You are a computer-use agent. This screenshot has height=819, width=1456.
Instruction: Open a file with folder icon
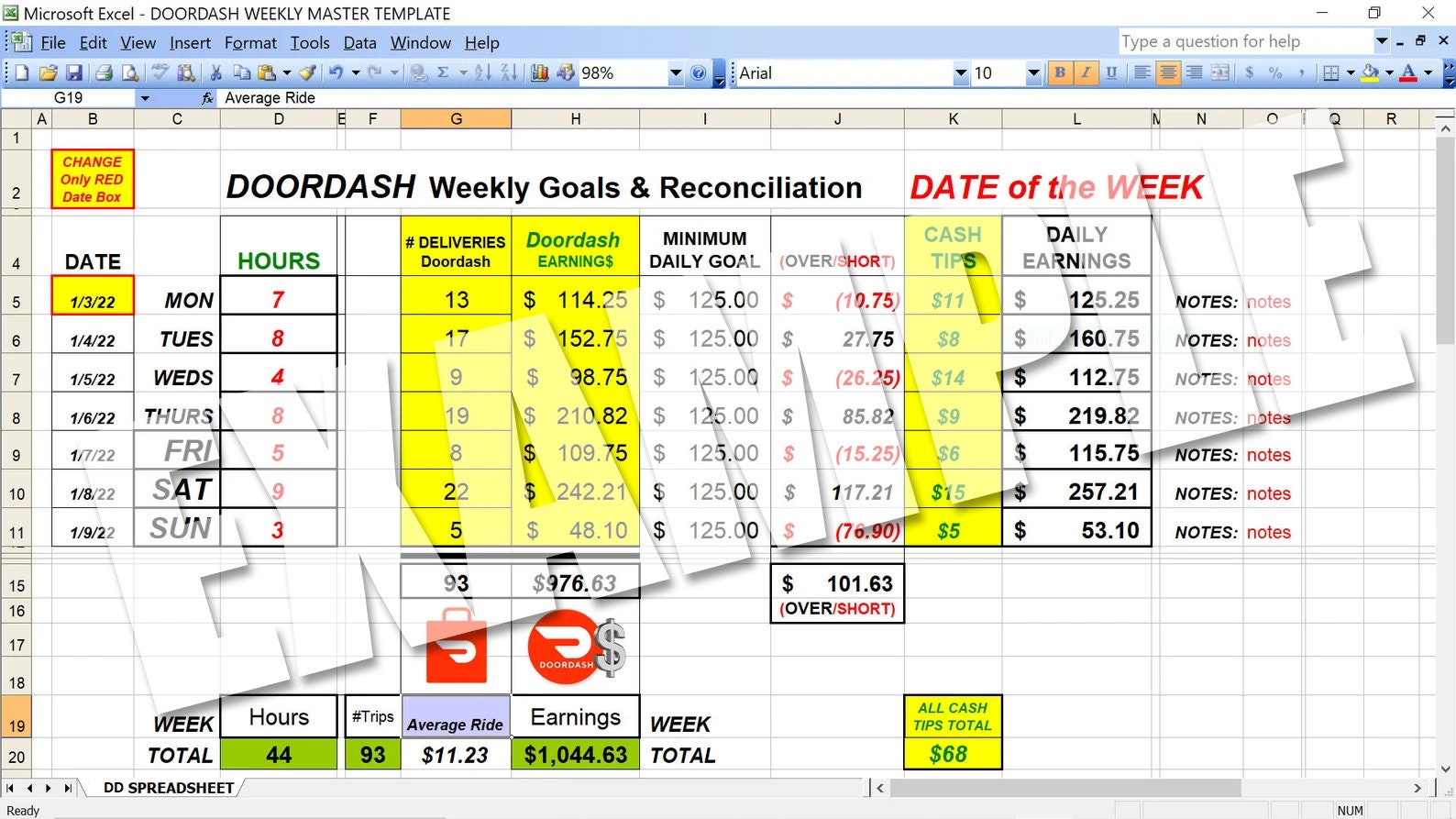[x=49, y=72]
